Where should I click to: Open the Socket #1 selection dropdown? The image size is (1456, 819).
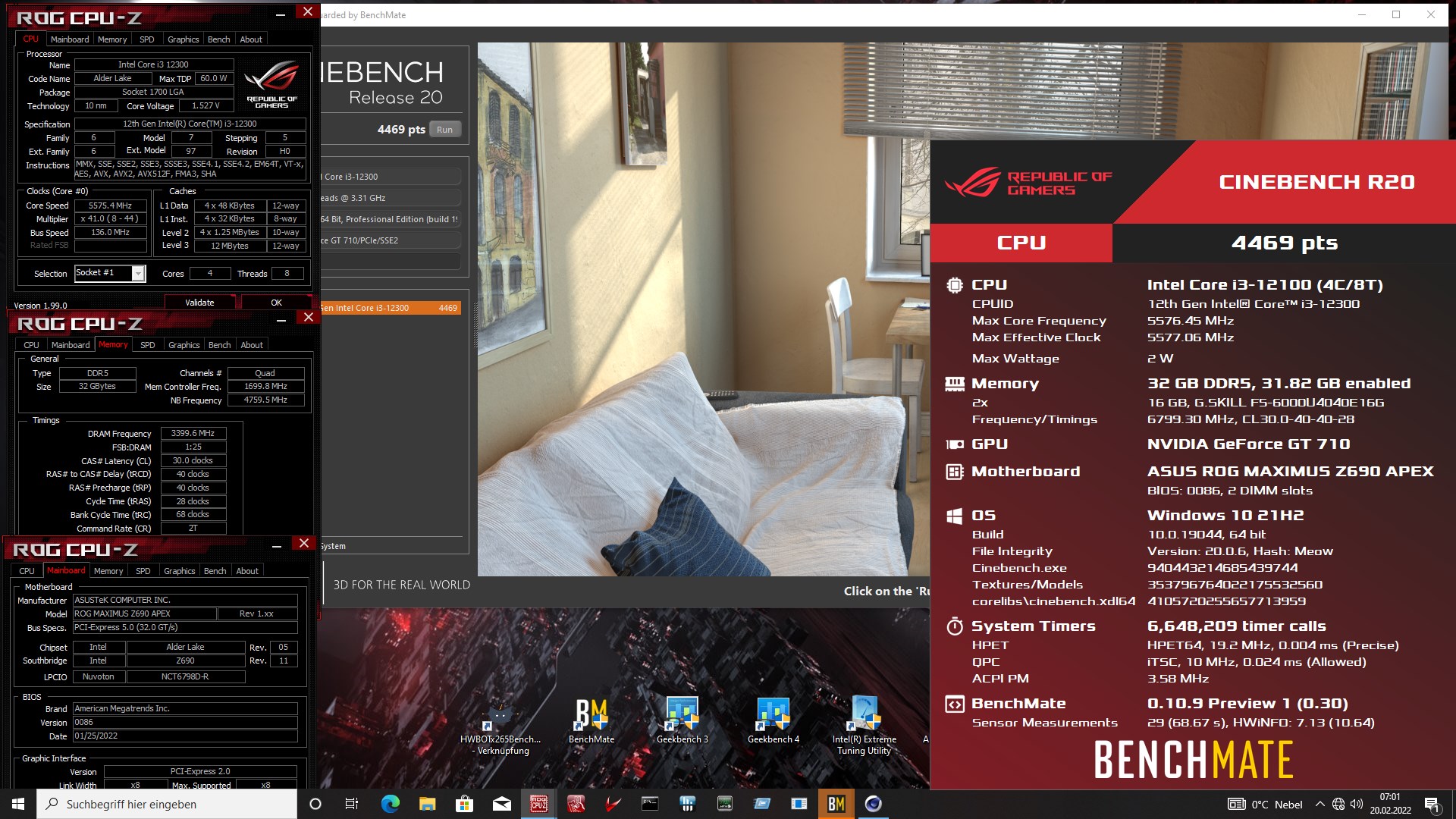[x=138, y=273]
